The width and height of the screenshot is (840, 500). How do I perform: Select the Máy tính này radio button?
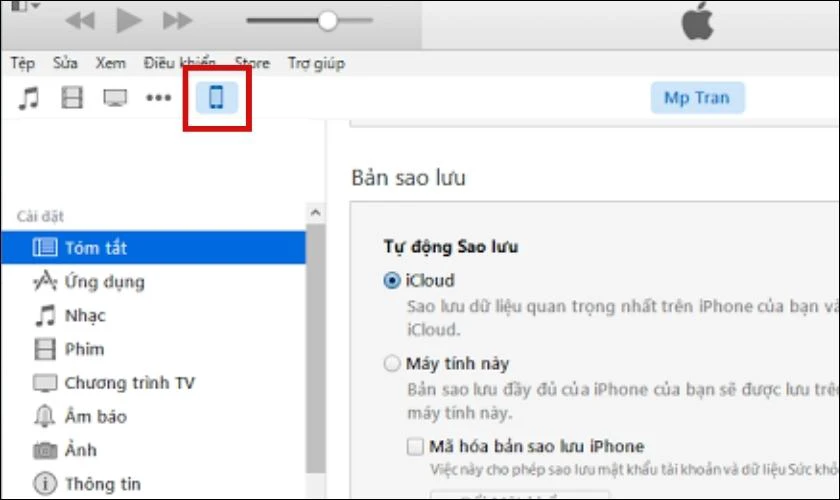pos(392,363)
